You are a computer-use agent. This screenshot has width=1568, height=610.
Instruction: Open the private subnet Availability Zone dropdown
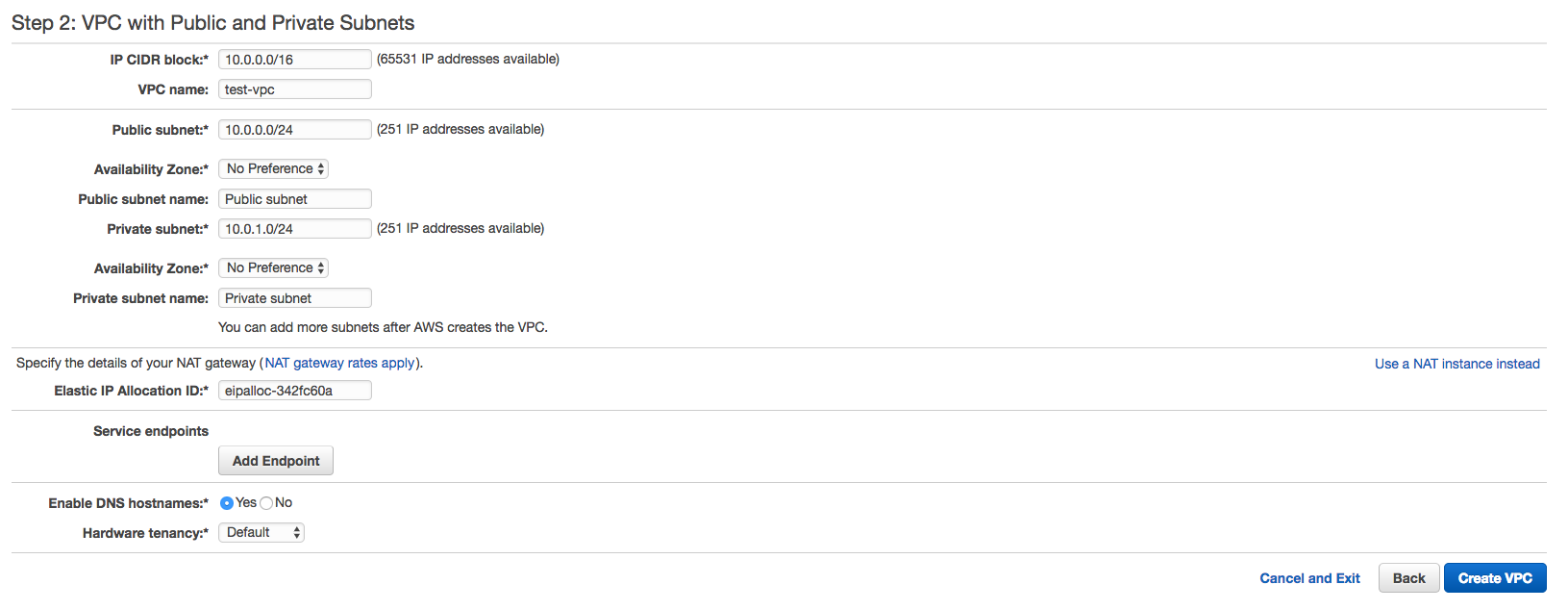tap(273, 267)
